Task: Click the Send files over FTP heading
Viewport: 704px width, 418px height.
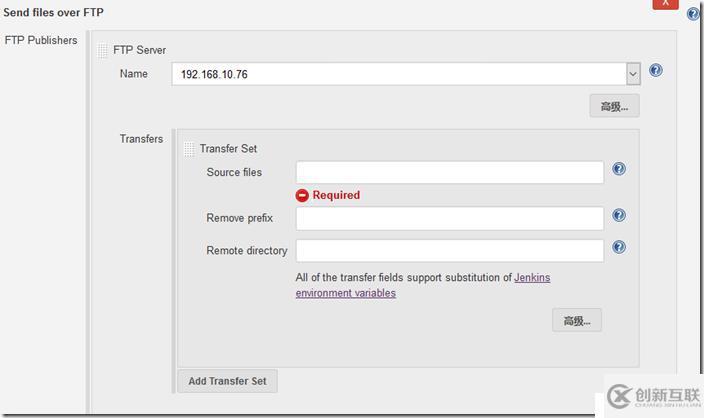Action: click(53, 12)
